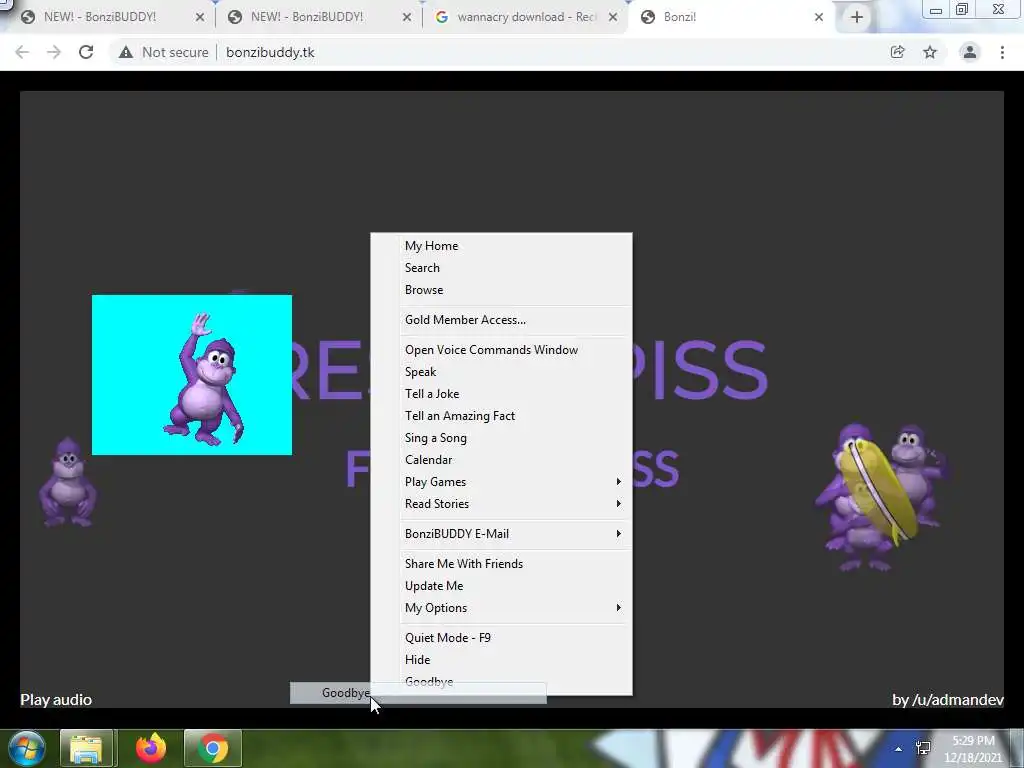This screenshot has height=768, width=1024.
Task: Expand My Options submenu arrow
Action: pos(618,608)
